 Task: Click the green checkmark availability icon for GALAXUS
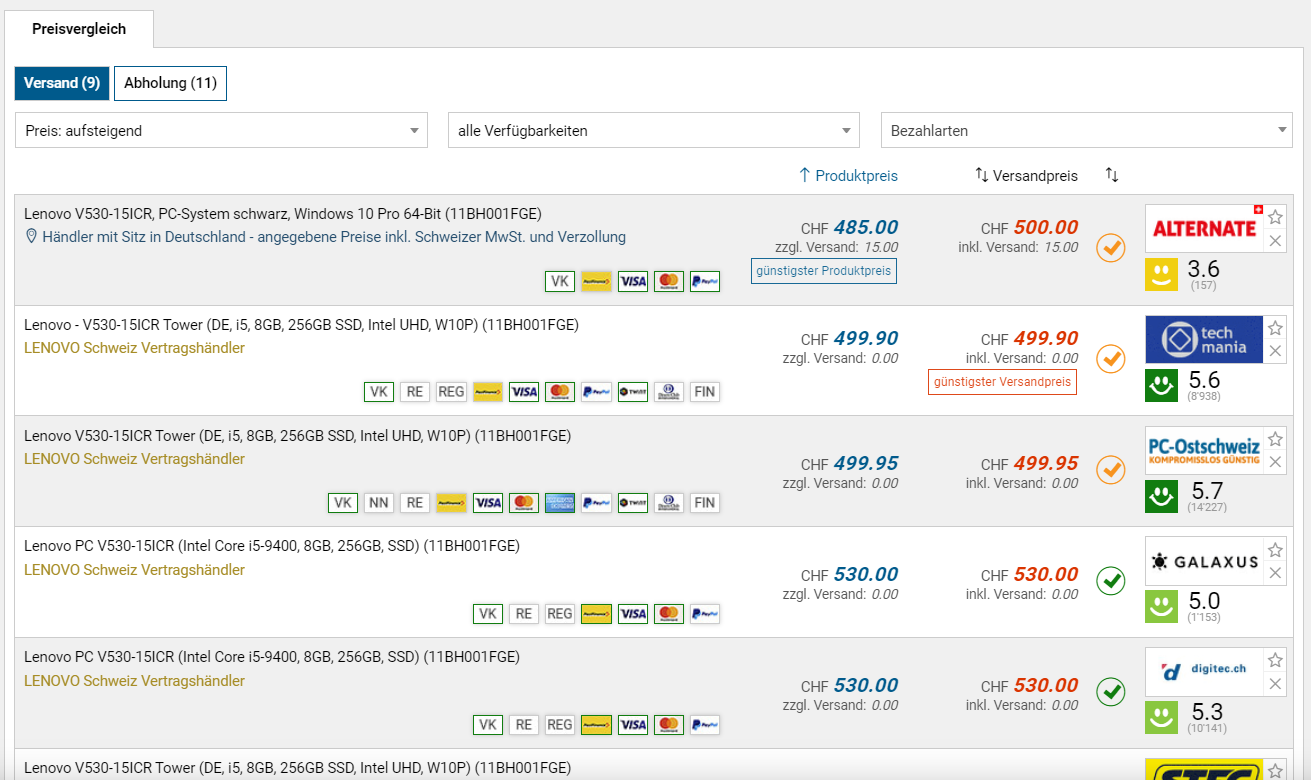[1111, 580]
